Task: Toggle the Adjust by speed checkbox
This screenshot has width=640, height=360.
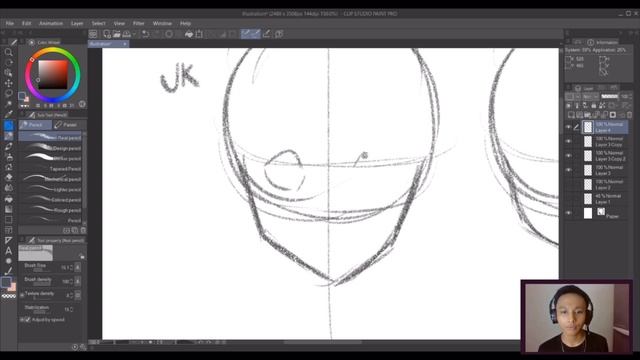Action: (x=28, y=320)
